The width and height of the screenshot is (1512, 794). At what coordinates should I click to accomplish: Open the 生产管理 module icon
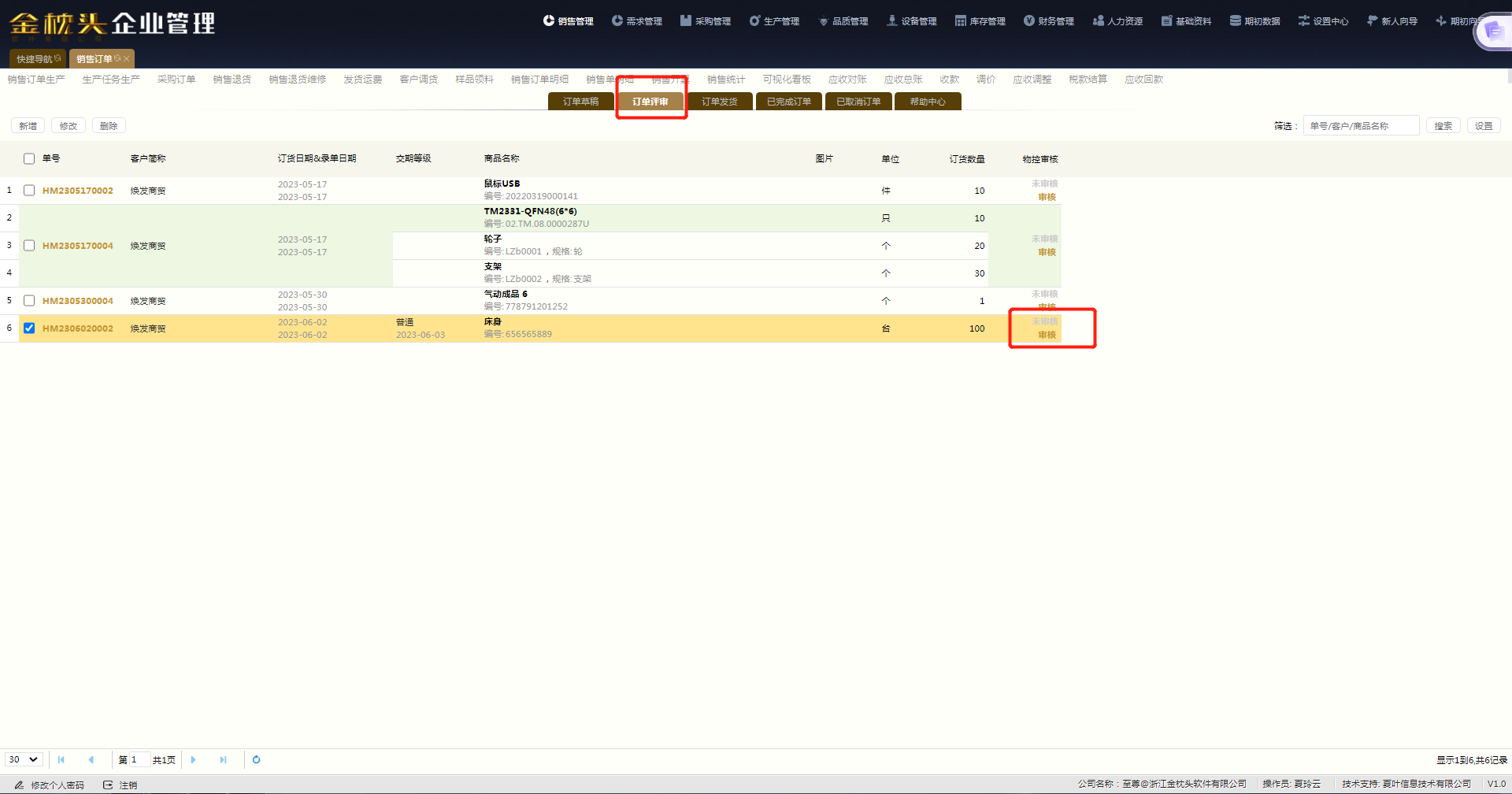pos(754,20)
